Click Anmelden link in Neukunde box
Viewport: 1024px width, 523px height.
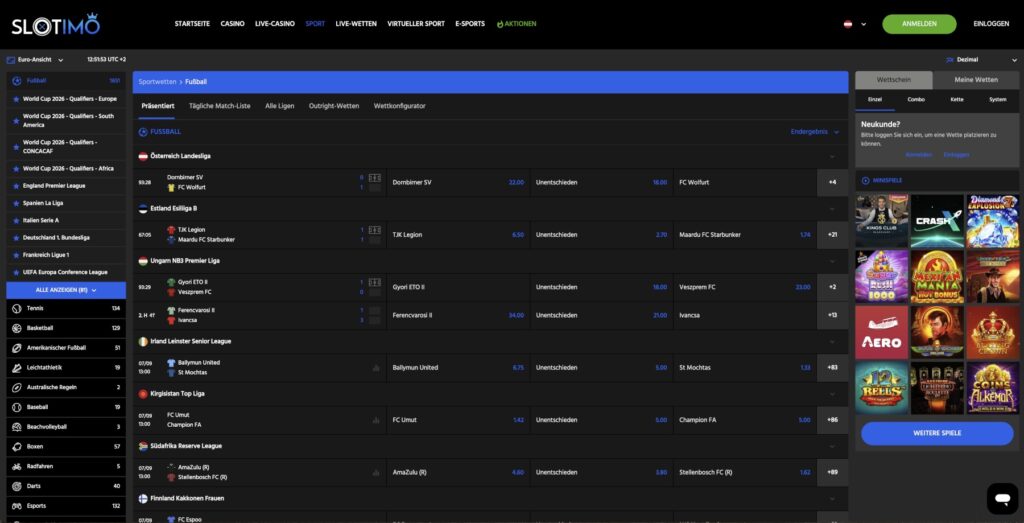[918, 155]
